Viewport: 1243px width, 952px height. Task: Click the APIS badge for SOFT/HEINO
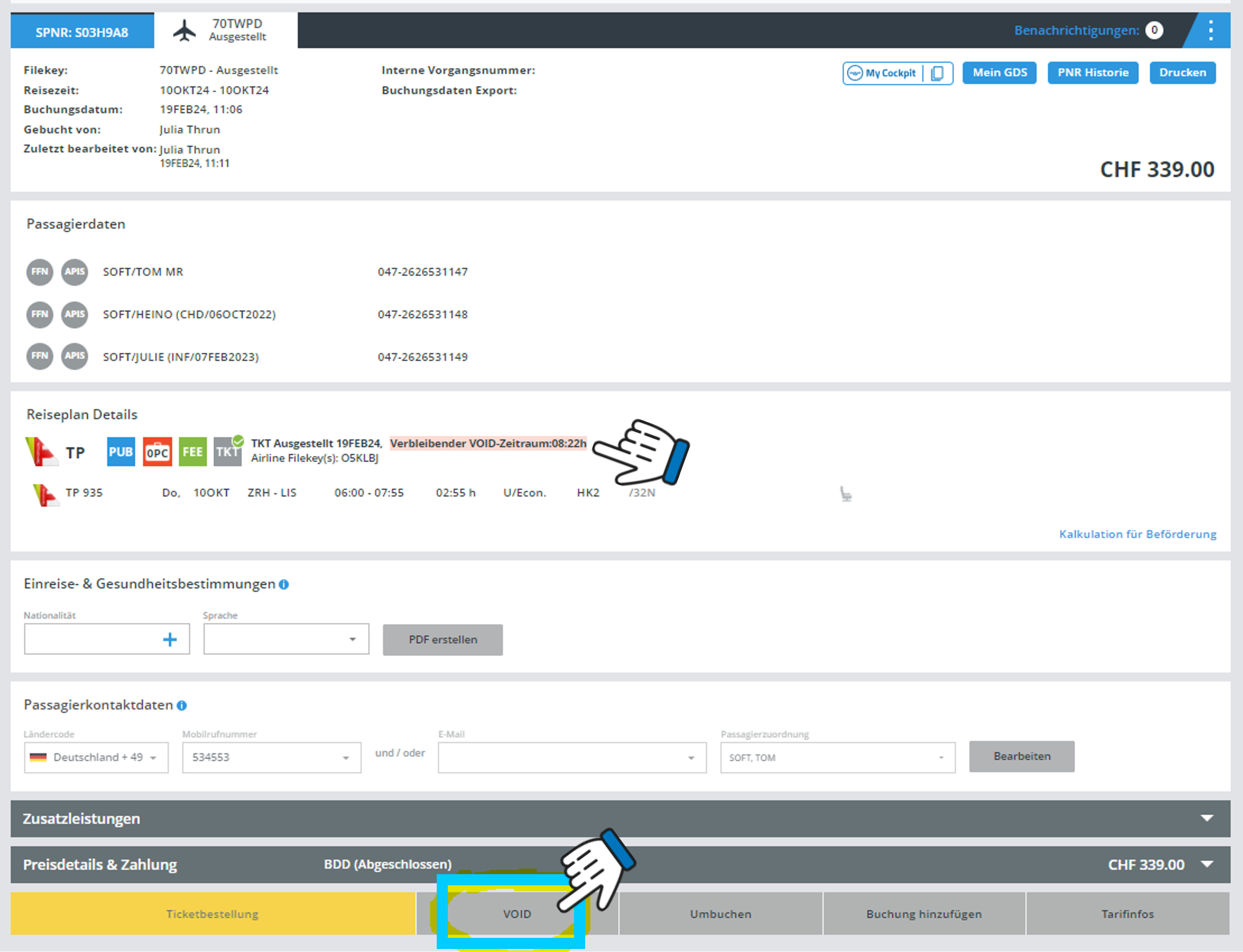(x=74, y=314)
